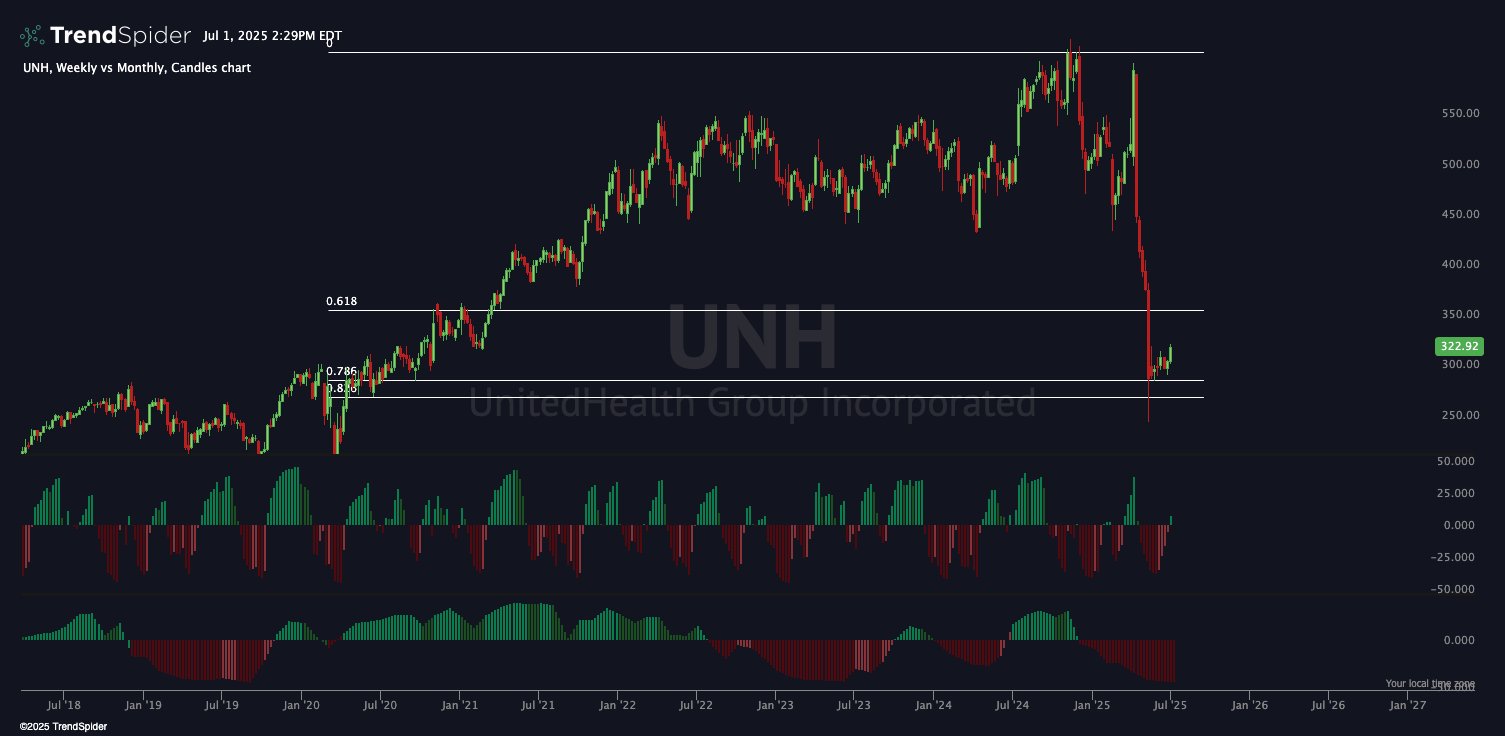Screen dimensions: 1505x736
Task: Click the Jan '19 date axis label
Action: click(142, 705)
